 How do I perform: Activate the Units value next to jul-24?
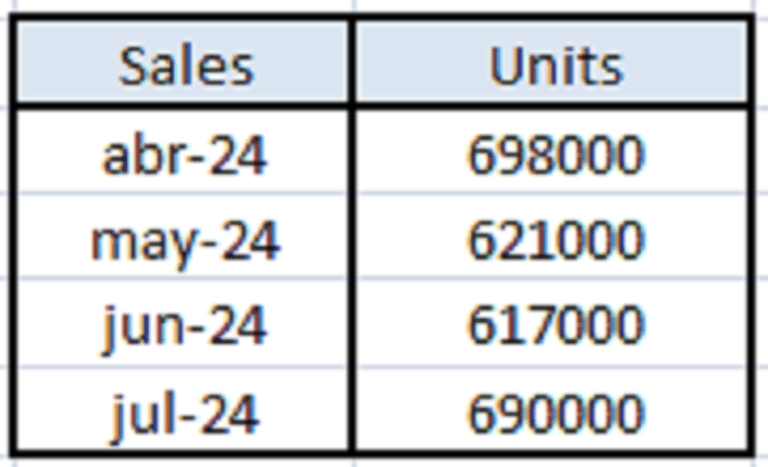tap(555, 413)
